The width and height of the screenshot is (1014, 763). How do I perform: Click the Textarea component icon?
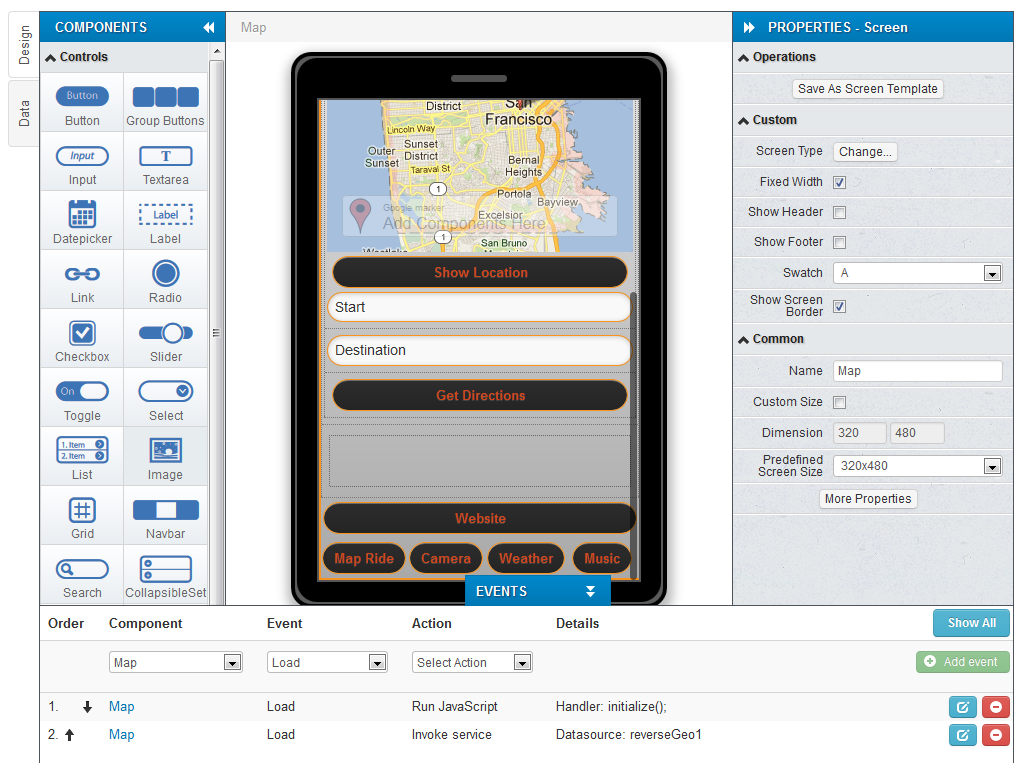(165, 156)
